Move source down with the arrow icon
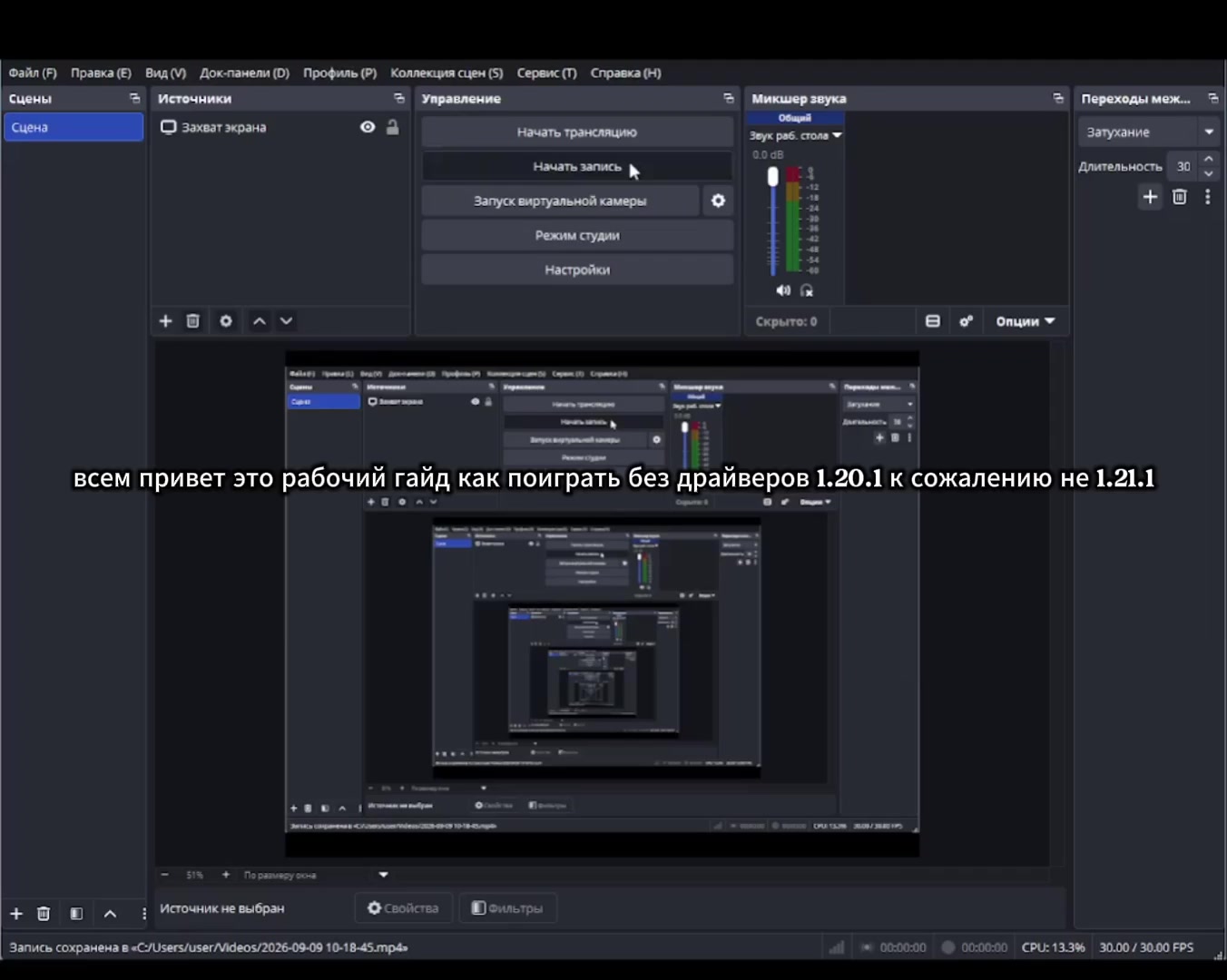This screenshot has width=1227, height=980. click(286, 321)
